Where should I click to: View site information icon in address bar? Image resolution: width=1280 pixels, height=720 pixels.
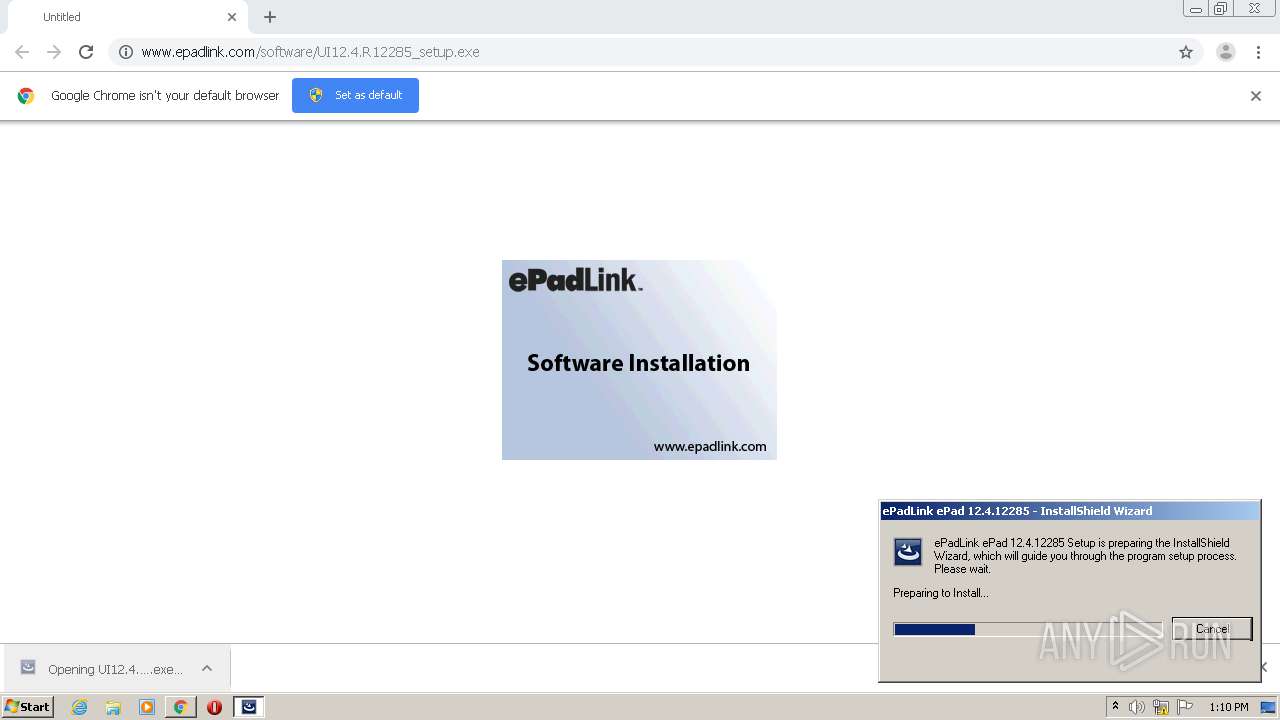point(126,52)
